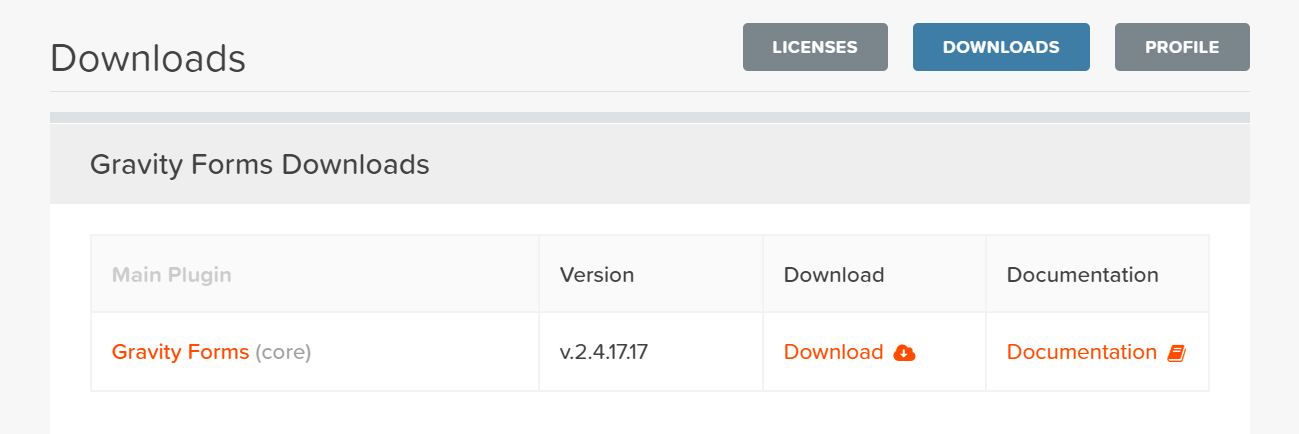The image size is (1299, 434).
Task: Click the Documentation column header
Action: 1082,274
